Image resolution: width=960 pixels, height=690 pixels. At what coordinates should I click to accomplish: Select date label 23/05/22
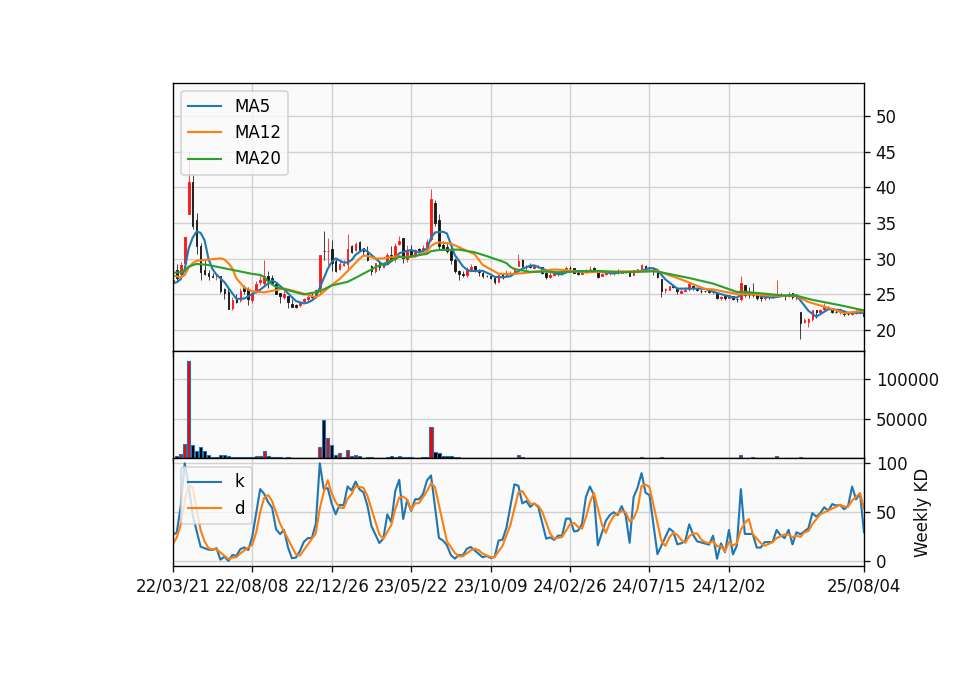click(x=411, y=586)
